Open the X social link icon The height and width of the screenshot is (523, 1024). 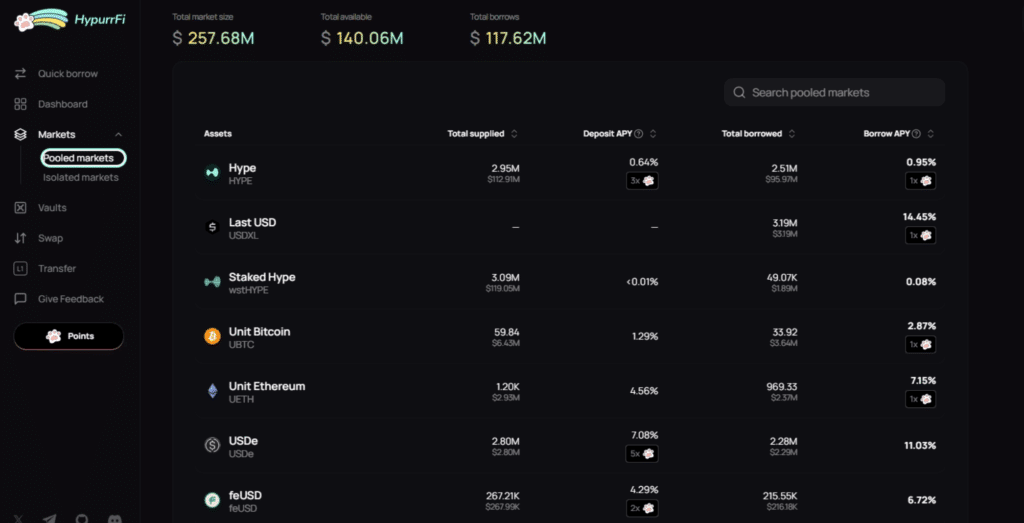click(18, 519)
